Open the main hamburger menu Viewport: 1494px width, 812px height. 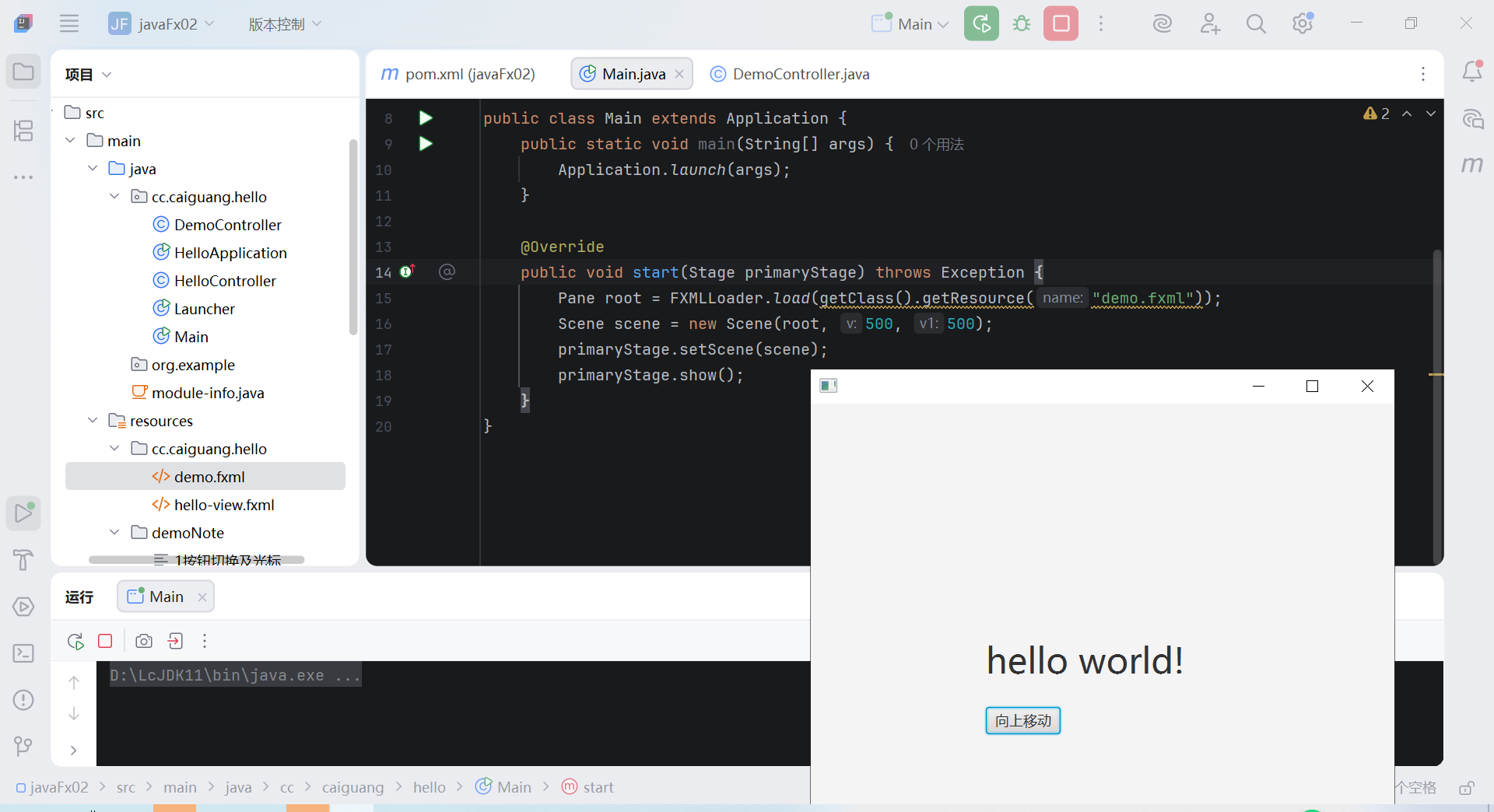click(x=69, y=23)
